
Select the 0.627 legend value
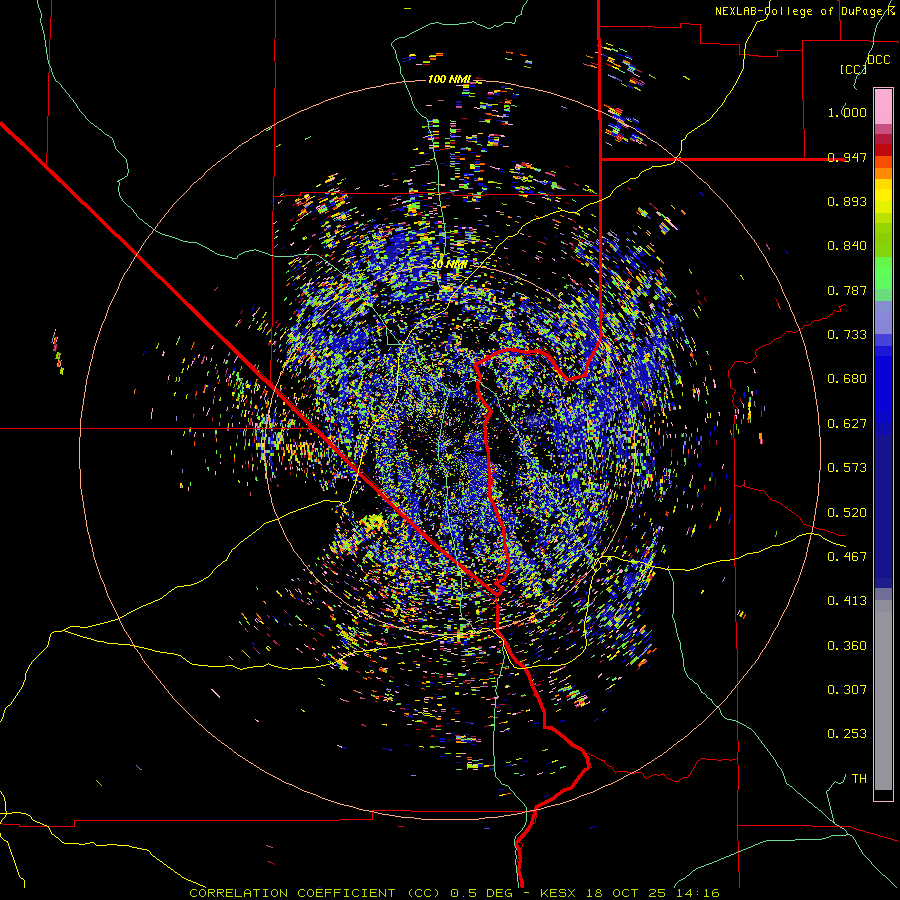(847, 424)
